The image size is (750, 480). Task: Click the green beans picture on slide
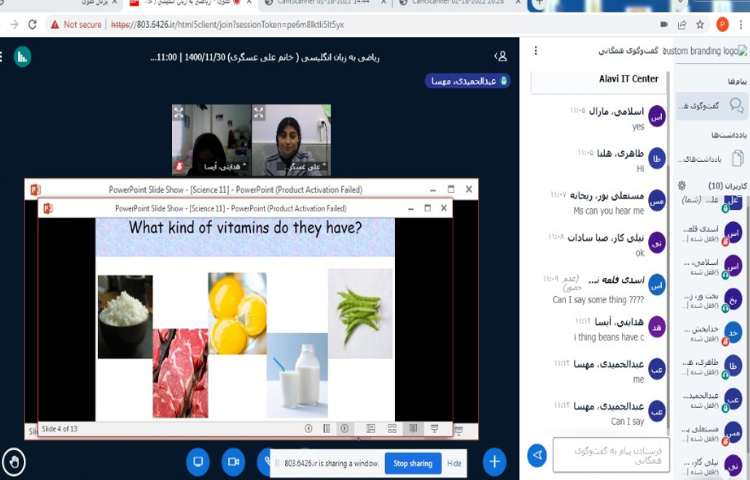click(361, 314)
